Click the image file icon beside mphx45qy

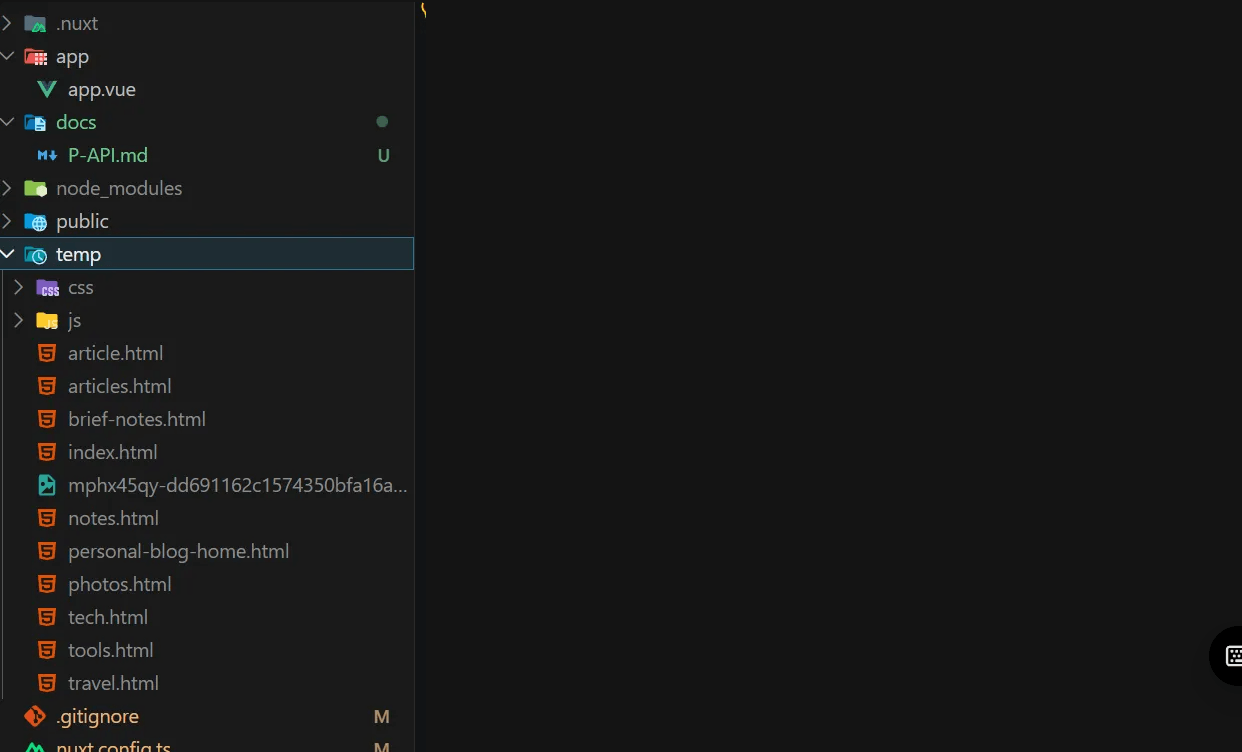pos(47,485)
